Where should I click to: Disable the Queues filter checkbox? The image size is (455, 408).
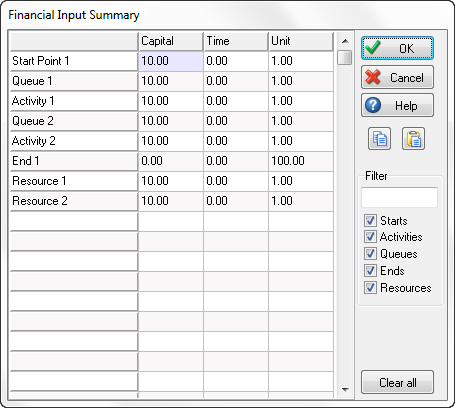click(370, 254)
